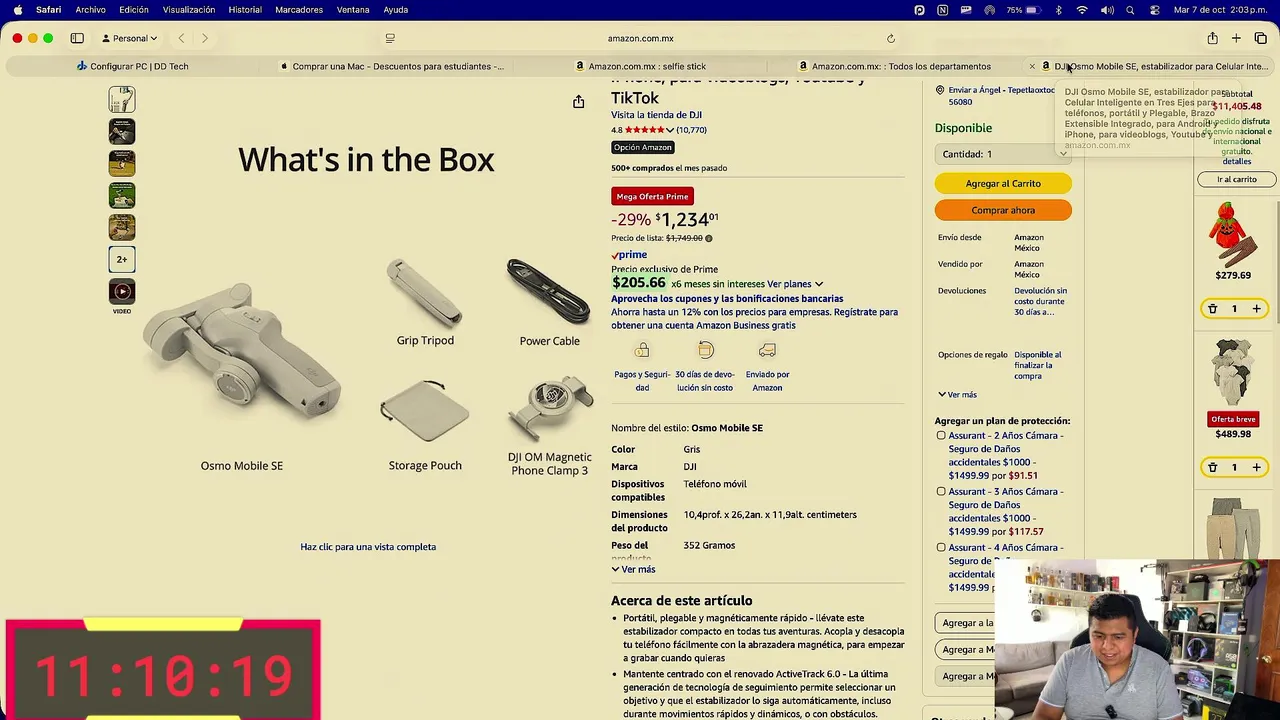Click the Control Center icon

click(x=1154, y=10)
